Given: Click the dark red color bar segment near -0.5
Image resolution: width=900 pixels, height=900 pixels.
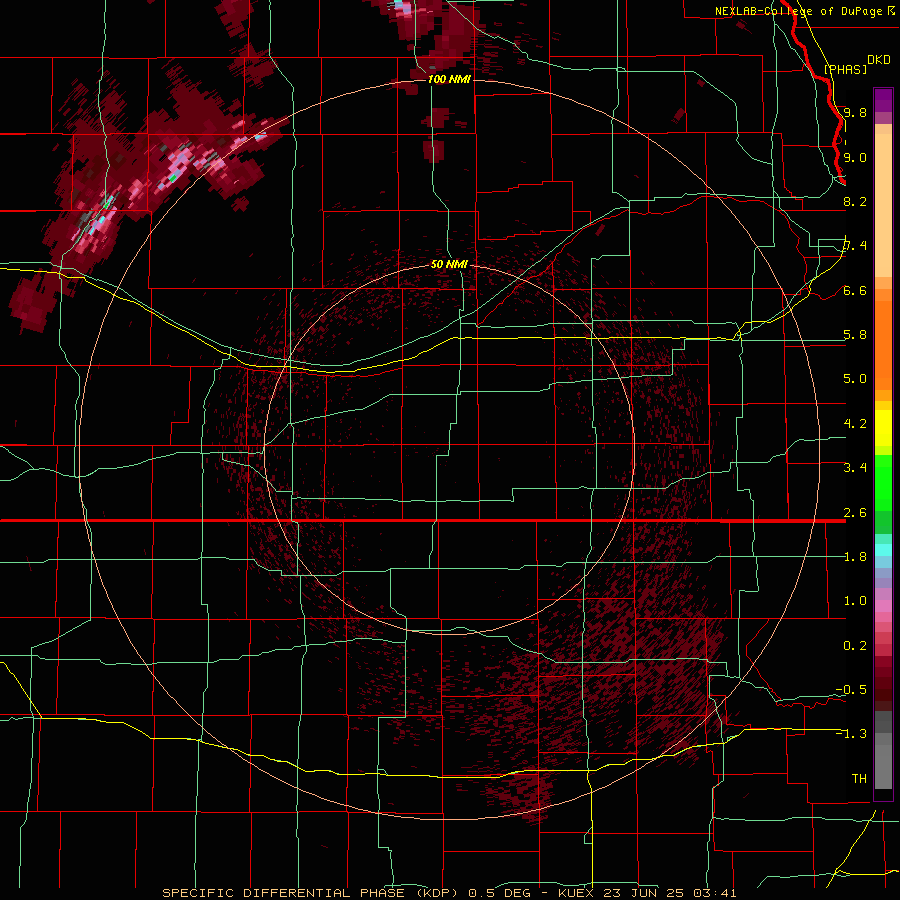Looking at the screenshot, I should (x=883, y=689).
